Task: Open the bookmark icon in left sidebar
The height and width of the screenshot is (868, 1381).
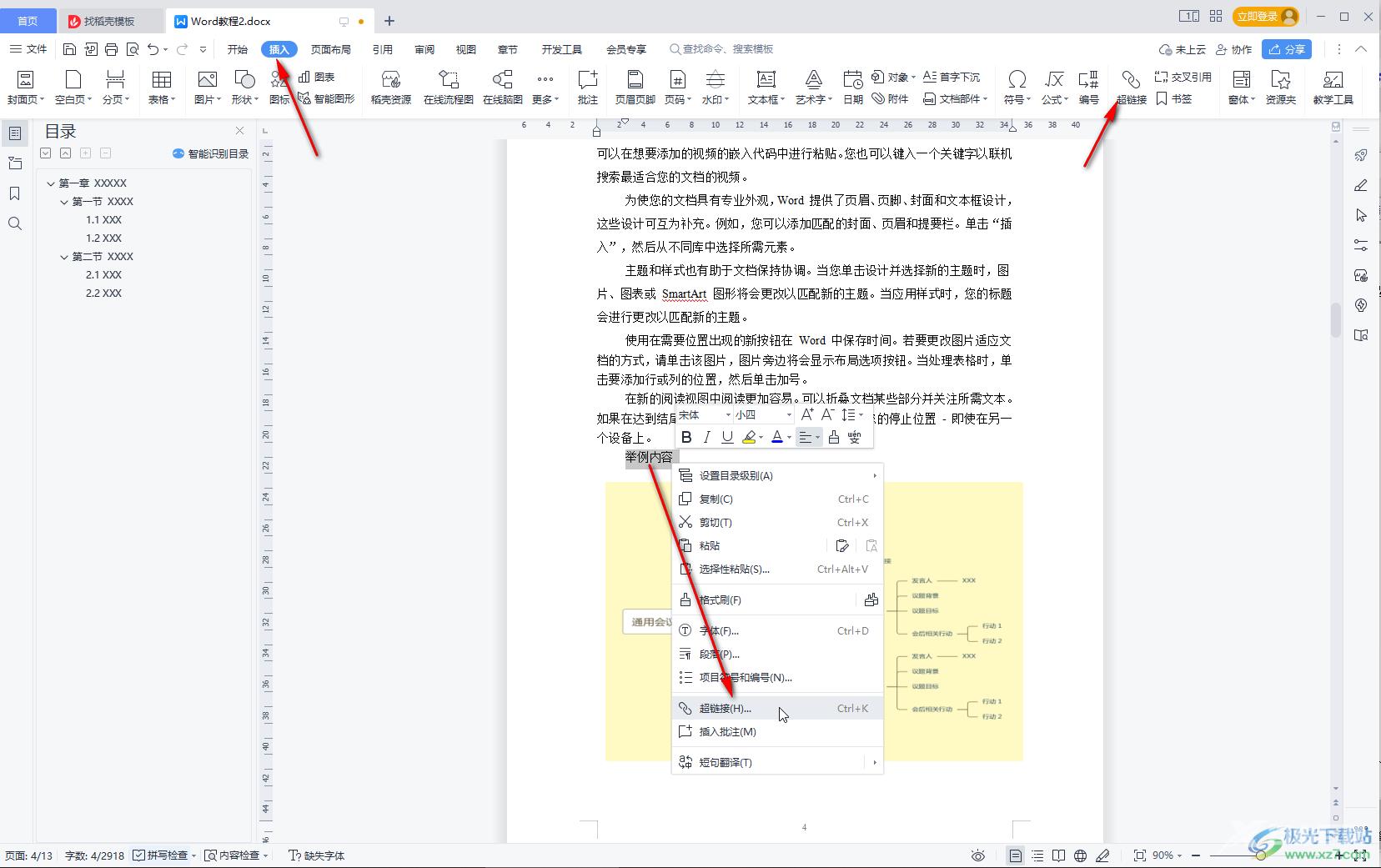Action: 15,193
